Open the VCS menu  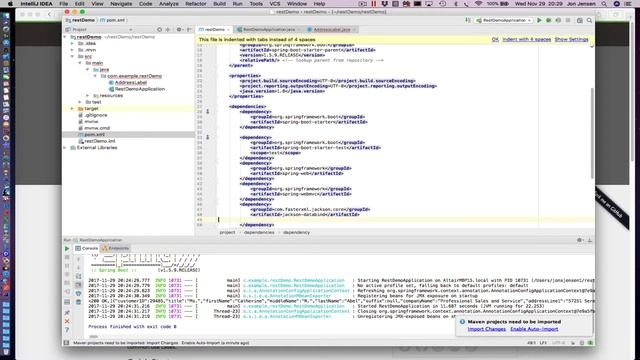[x=275, y=4]
